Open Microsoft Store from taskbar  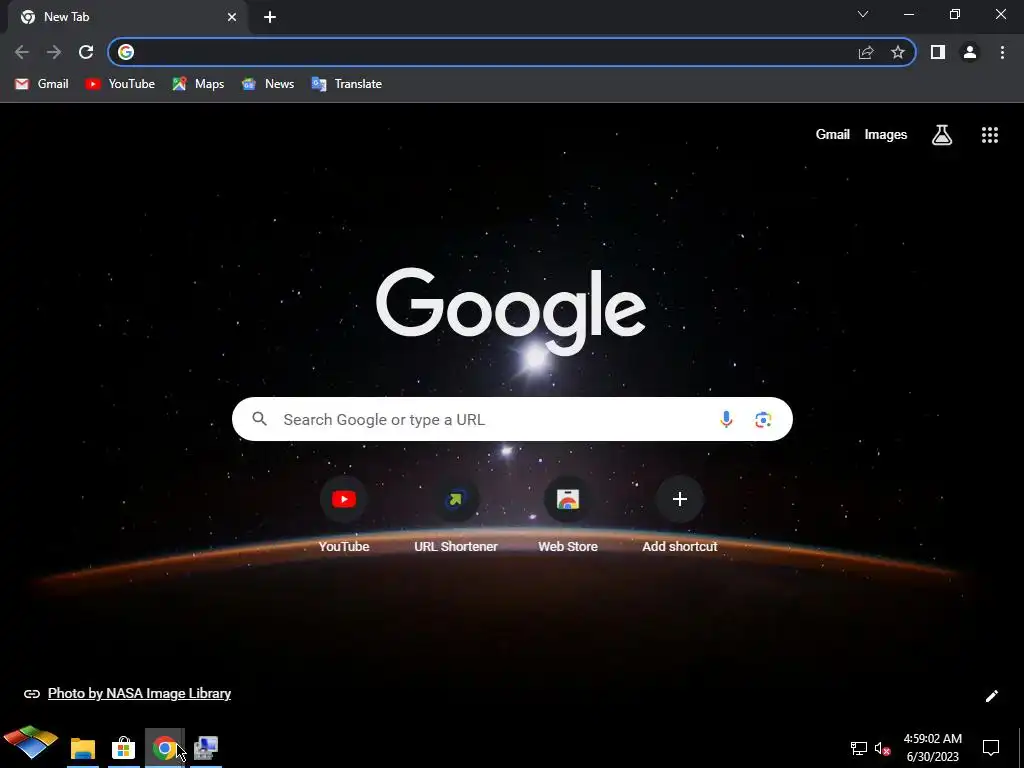123,748
